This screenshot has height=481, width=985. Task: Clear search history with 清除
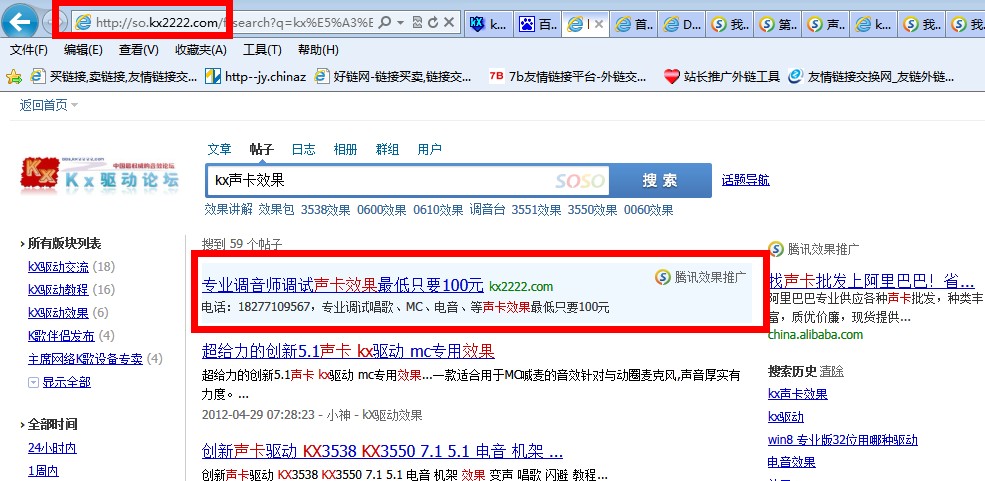[832, 371]
